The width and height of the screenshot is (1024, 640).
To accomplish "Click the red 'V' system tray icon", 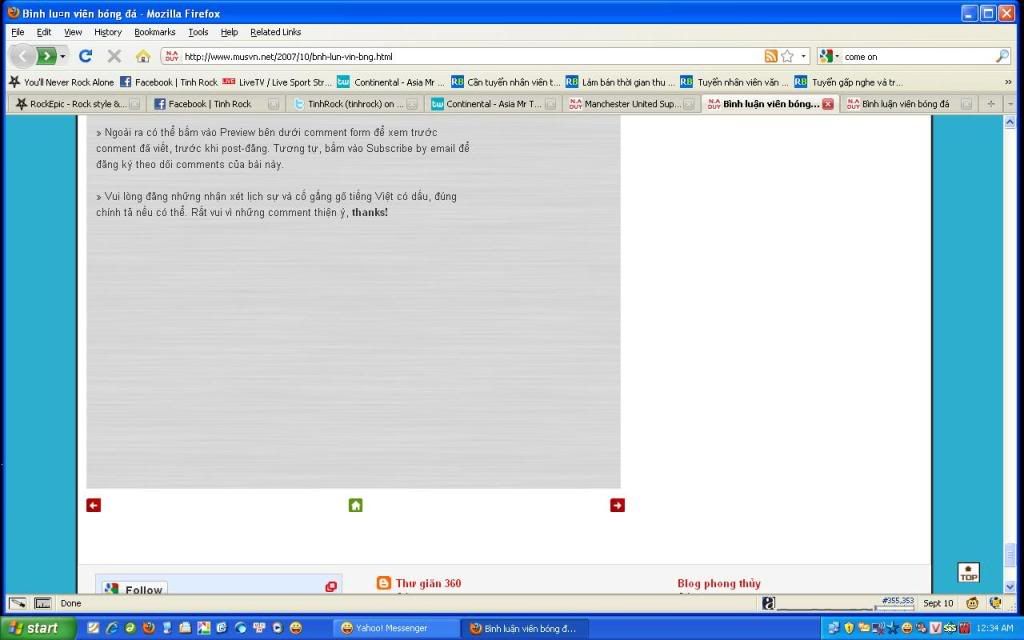I will 936,628.
